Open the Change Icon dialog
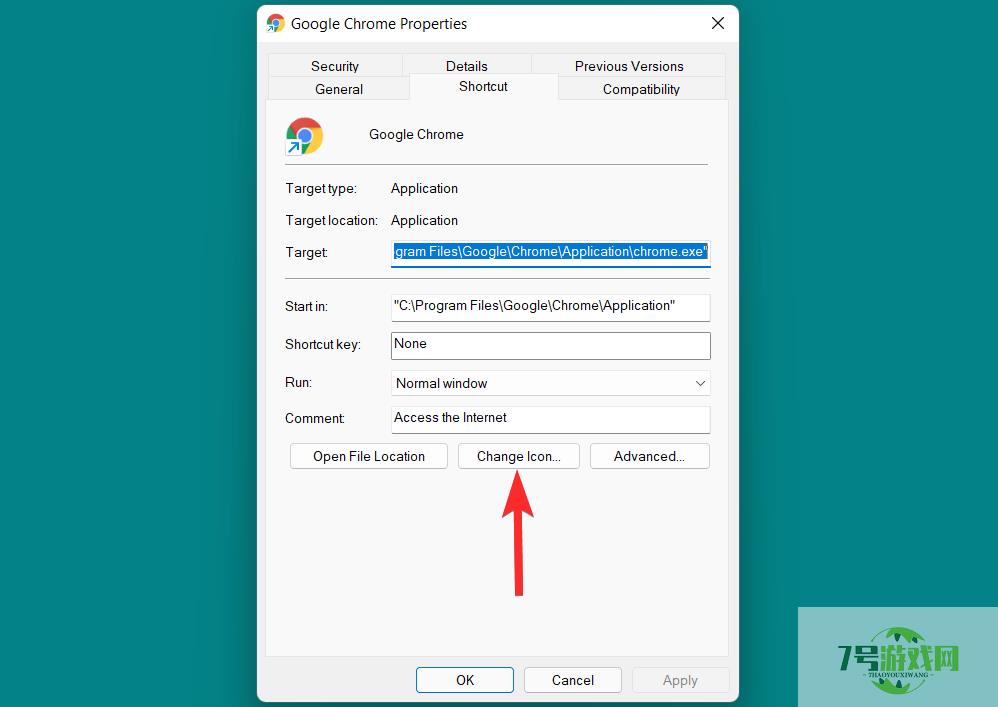The width and height of the screenshot is (998, 707). 519,456
